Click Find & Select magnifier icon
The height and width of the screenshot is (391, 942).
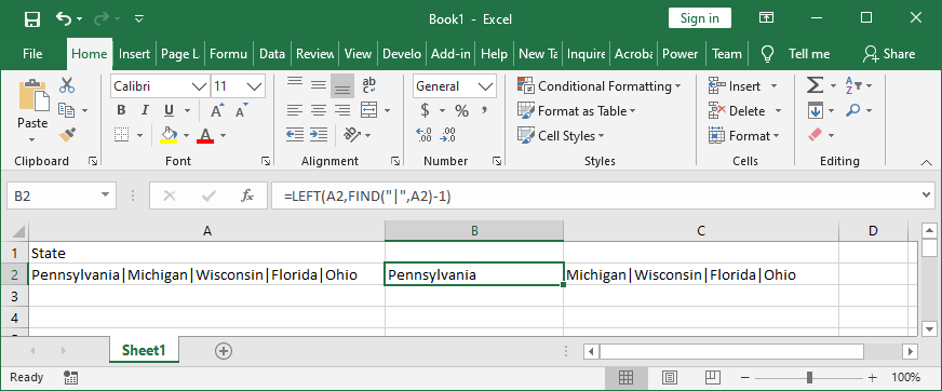853,110
